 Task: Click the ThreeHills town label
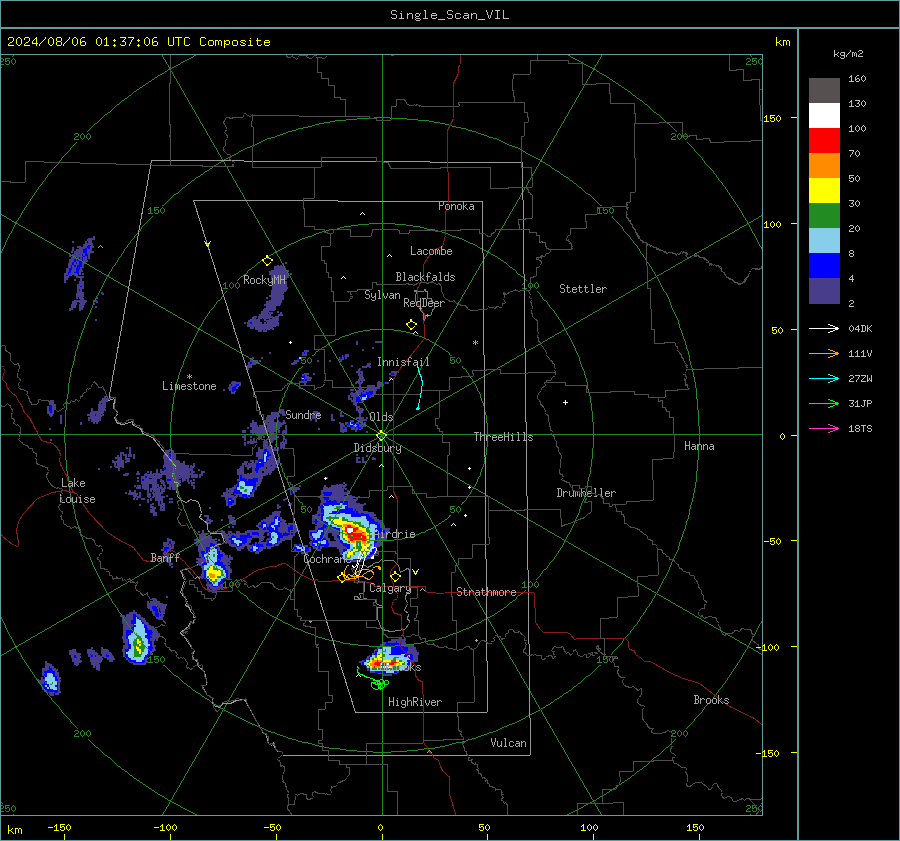point(503,437)
